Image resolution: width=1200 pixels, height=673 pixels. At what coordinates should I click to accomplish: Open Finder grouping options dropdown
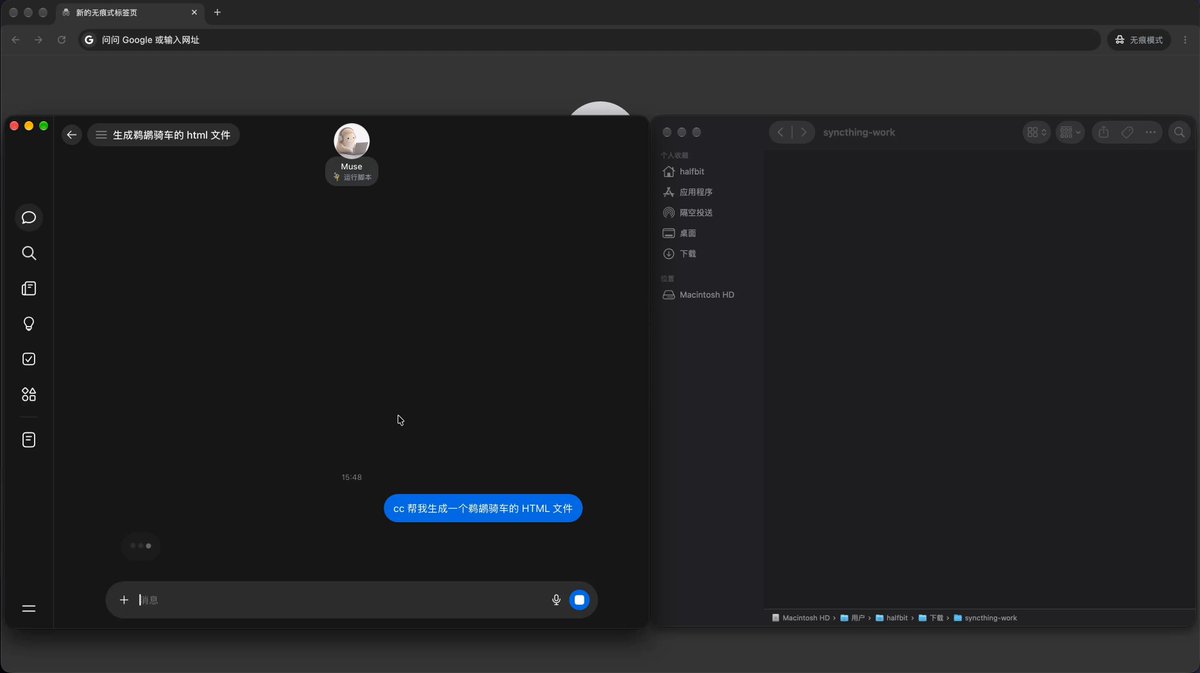pos(1070,132)
